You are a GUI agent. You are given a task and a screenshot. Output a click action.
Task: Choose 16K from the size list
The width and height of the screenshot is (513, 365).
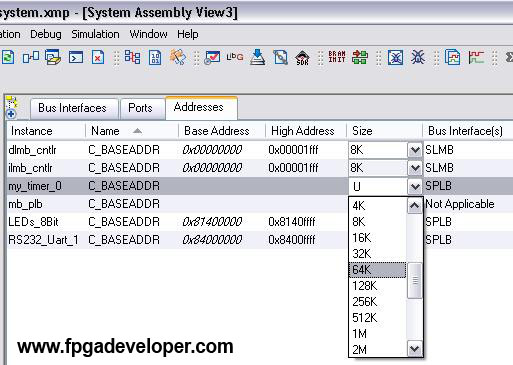378,238
